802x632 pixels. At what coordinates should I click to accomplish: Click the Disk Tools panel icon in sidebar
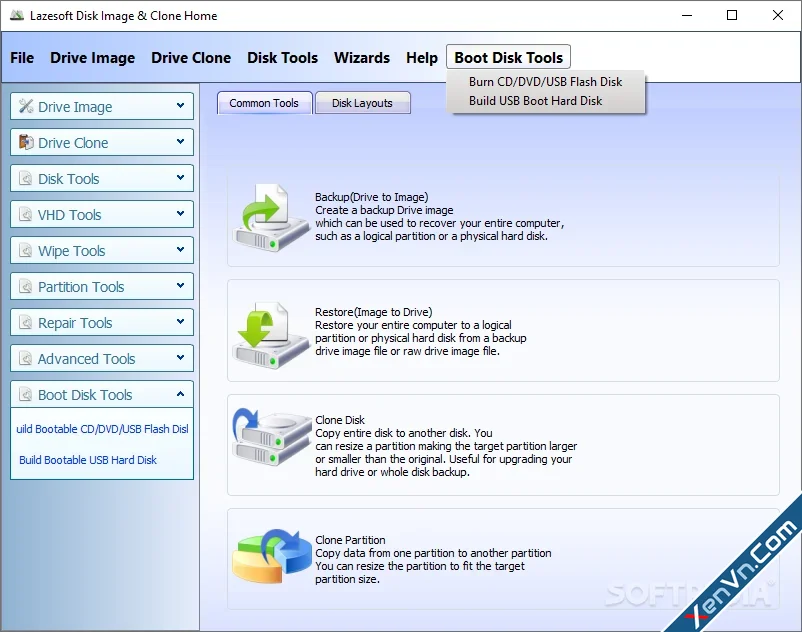[26, 178]
